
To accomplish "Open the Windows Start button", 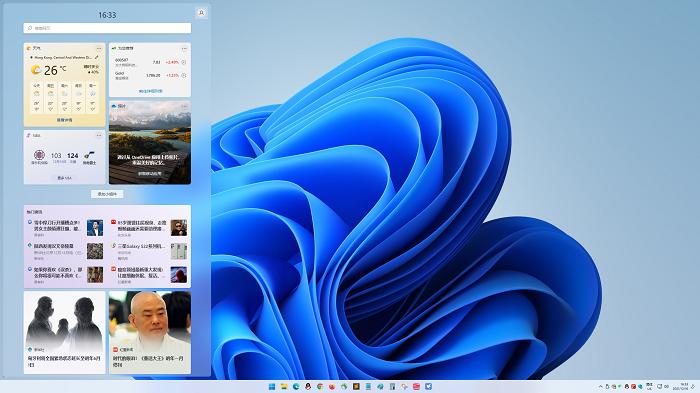I will click(x=272, y=386).
